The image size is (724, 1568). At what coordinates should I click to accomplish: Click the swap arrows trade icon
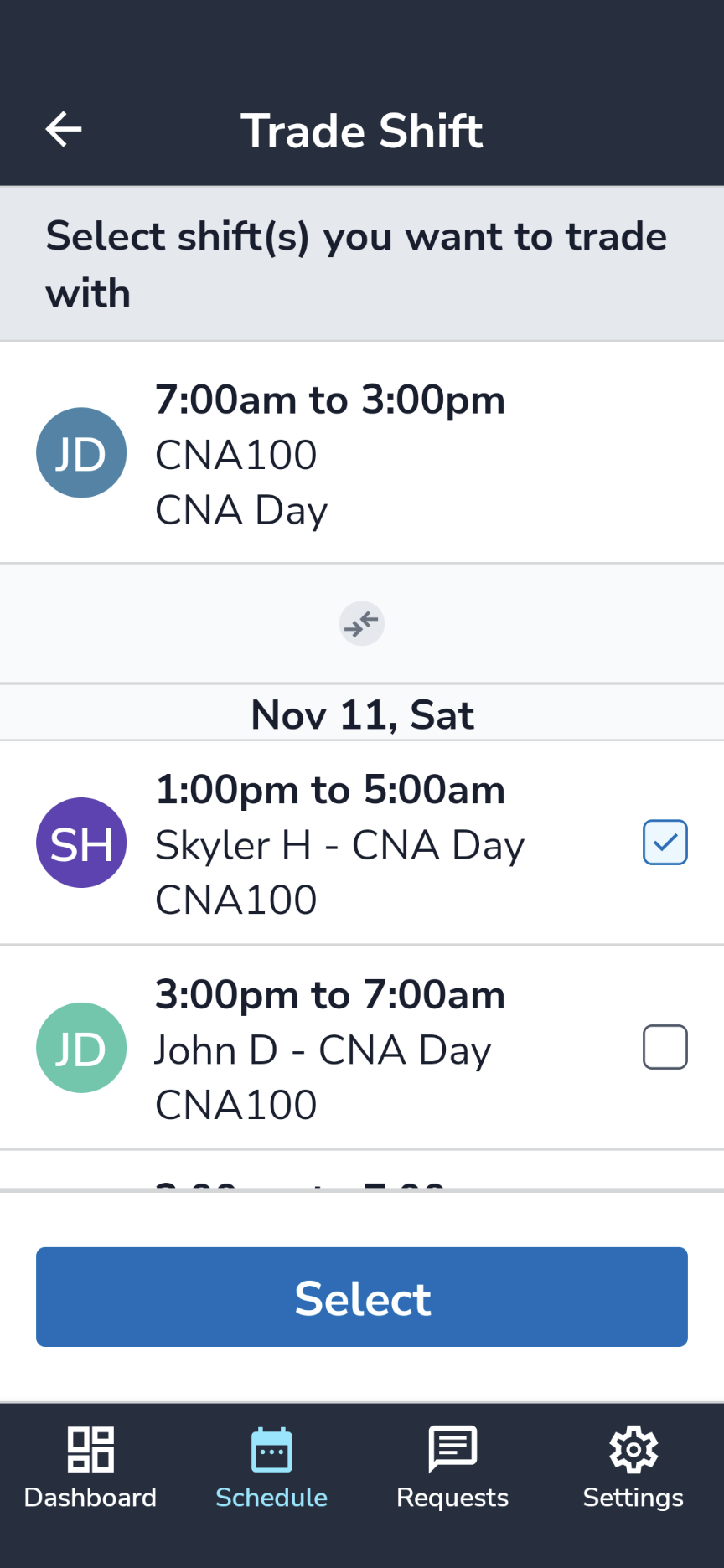(362, 624)
